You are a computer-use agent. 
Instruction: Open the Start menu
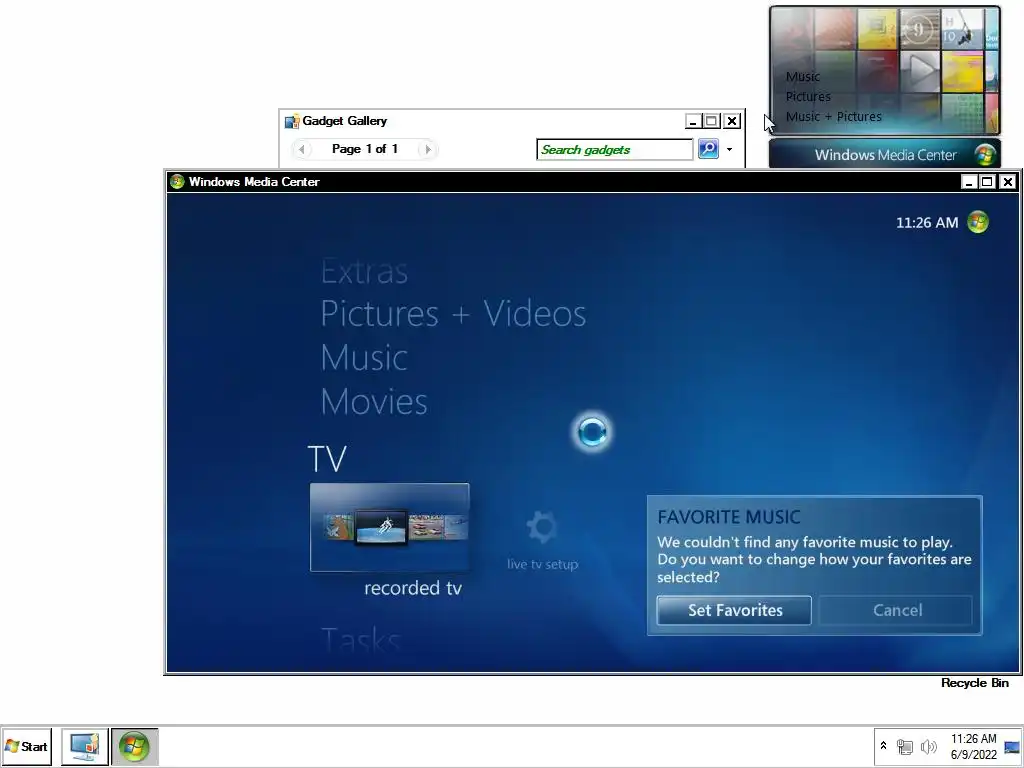pyautogui.click(x=27, y=746)
